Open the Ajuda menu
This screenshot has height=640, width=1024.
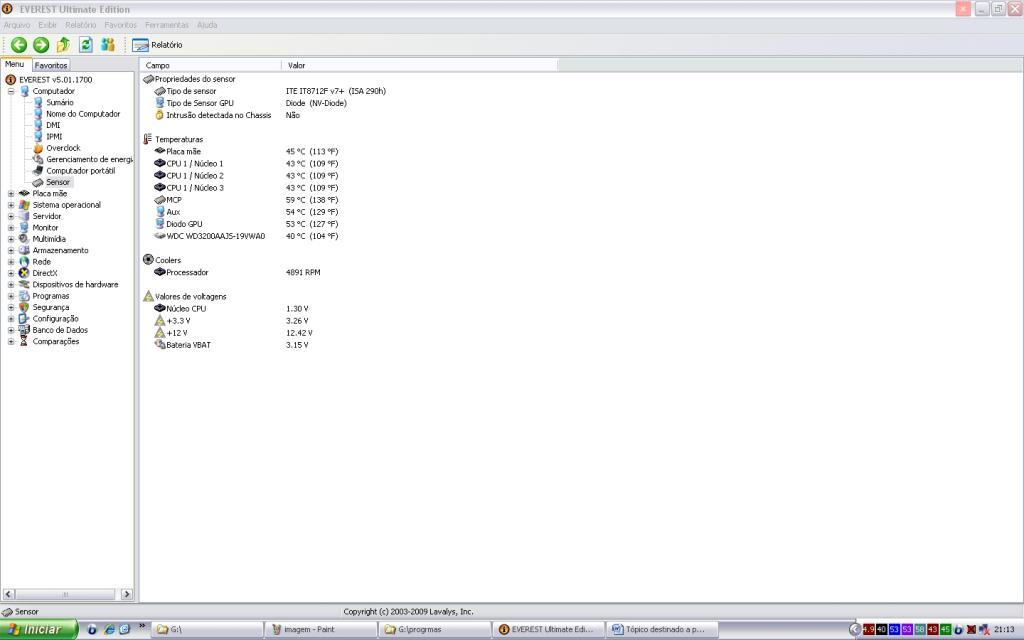(x=207, y=25)
